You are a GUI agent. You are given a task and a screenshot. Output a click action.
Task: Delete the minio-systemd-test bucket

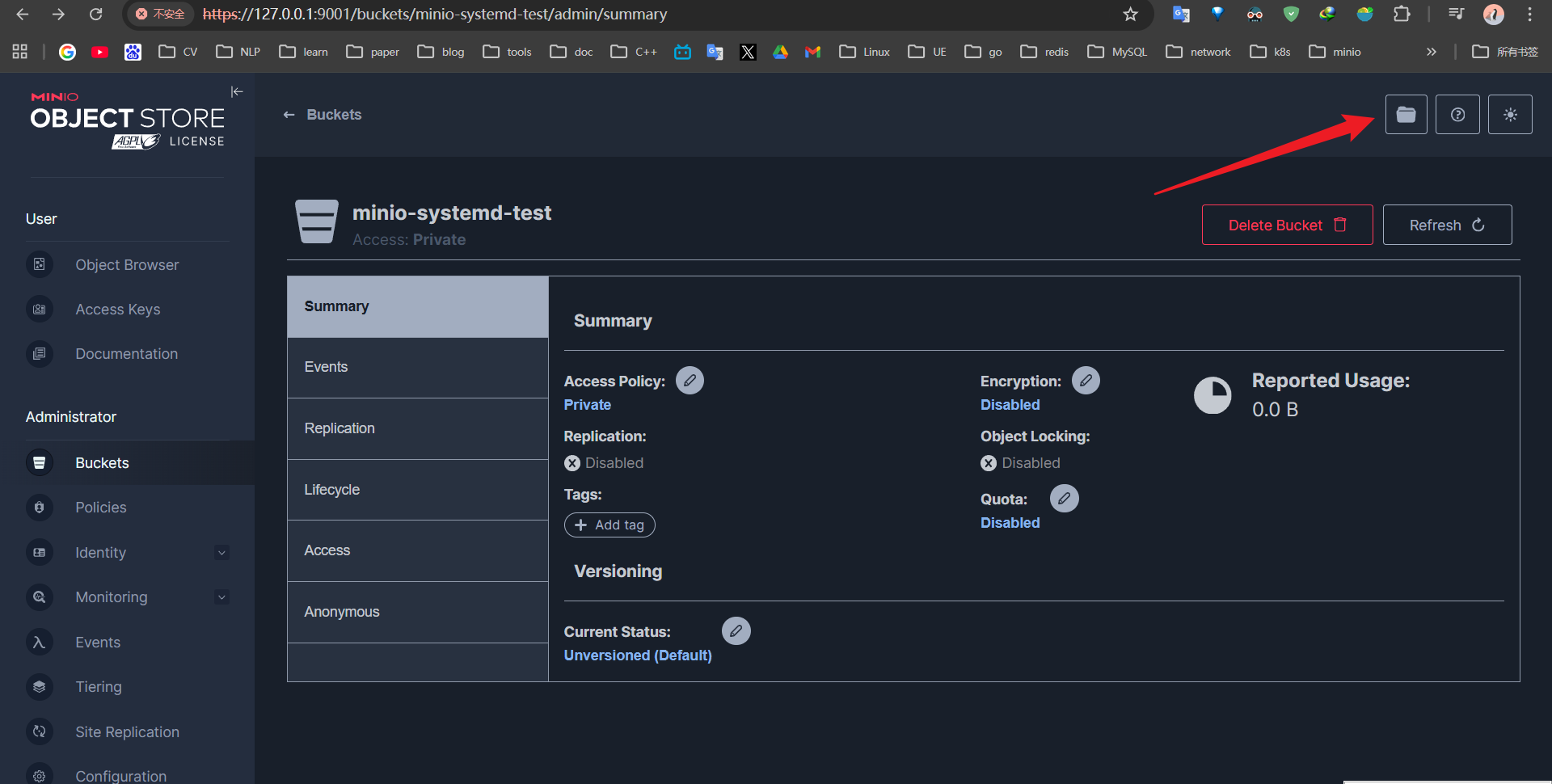click(1287, 225)
